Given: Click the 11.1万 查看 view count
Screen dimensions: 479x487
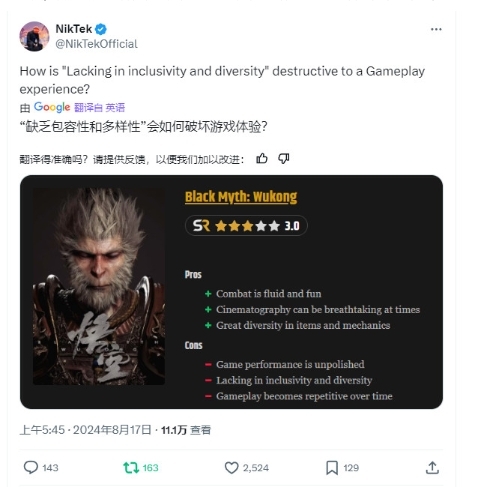Looking at the screenshot, I should [186, 430].
